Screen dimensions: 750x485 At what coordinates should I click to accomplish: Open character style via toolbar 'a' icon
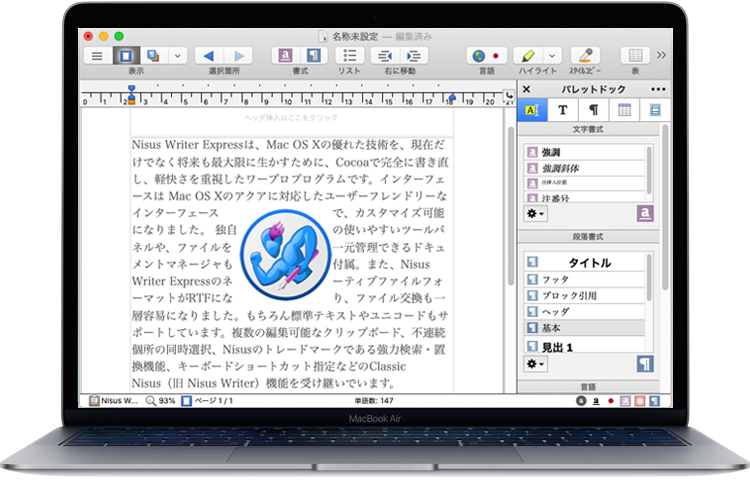point(286,55)
